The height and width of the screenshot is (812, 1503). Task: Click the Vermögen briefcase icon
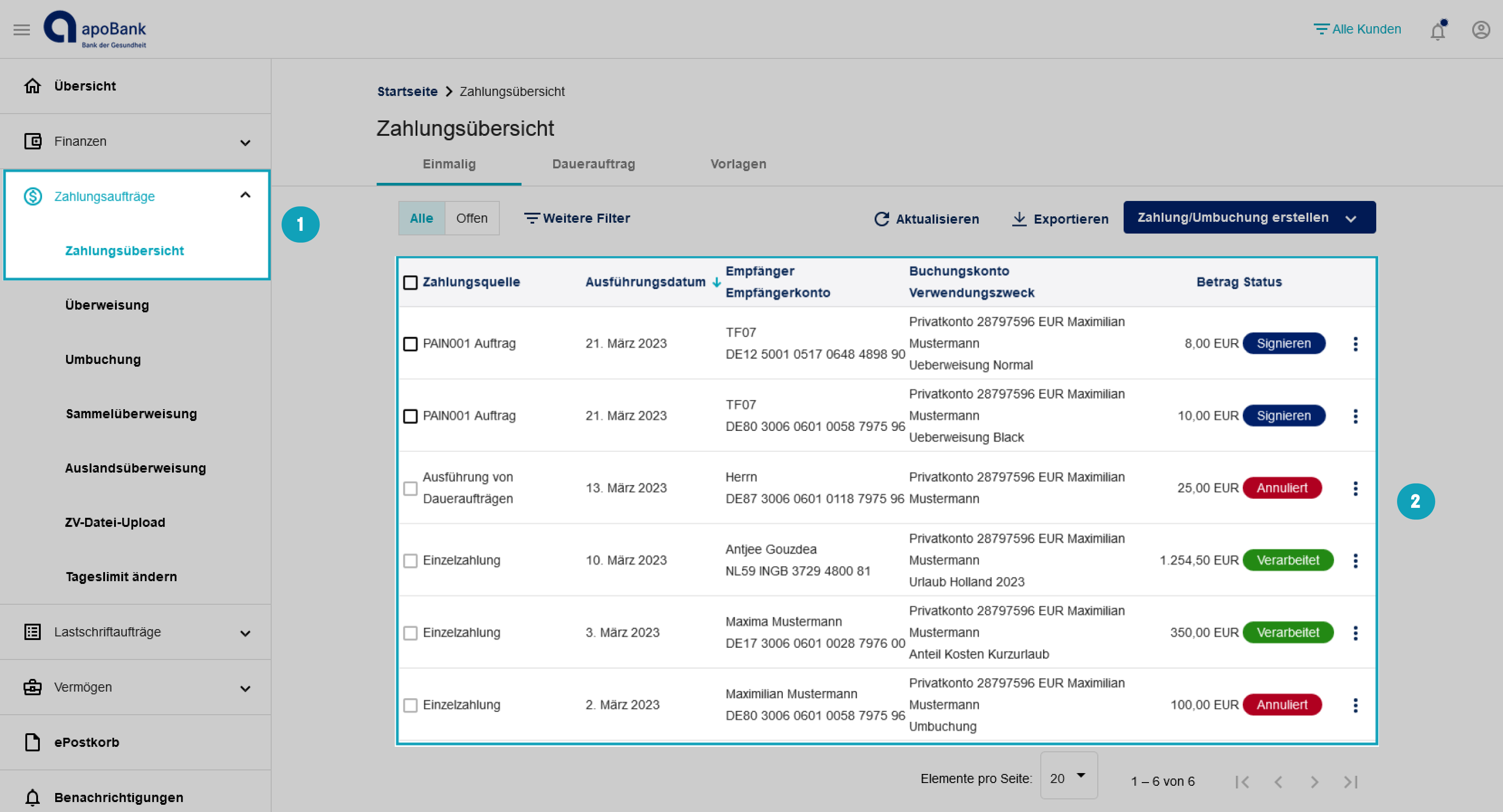pos(33,687)
